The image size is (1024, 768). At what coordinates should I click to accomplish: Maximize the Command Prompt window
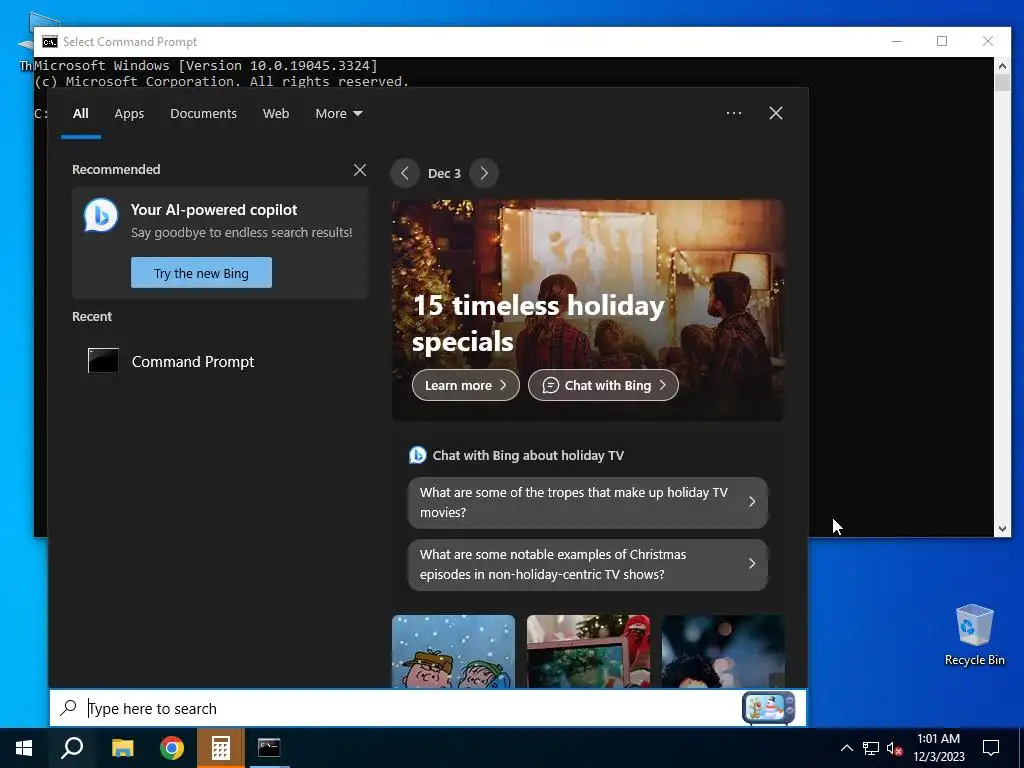(x=942, y=41)
